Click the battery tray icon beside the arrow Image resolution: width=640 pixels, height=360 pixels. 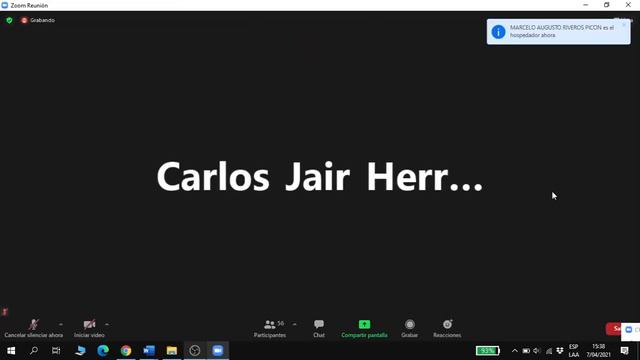526,351
